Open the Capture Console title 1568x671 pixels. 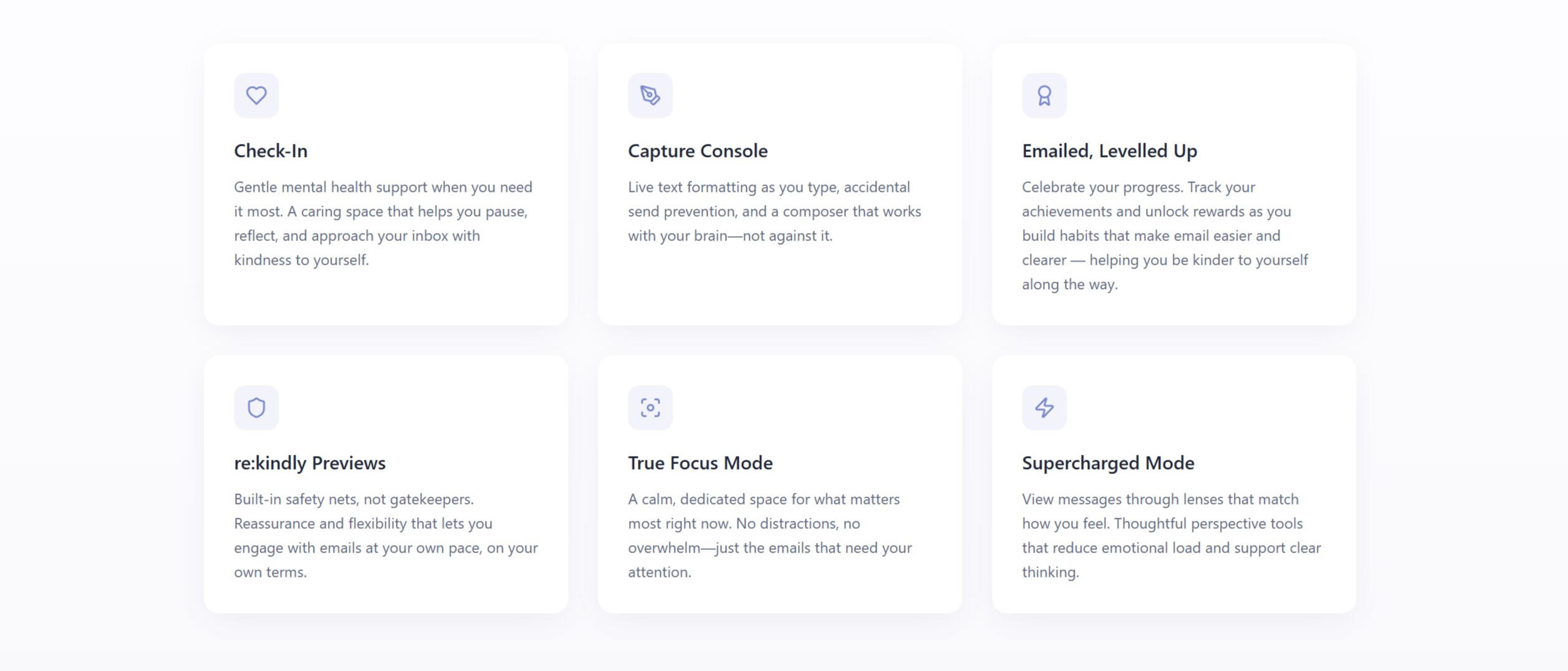[x=698, y=151]
